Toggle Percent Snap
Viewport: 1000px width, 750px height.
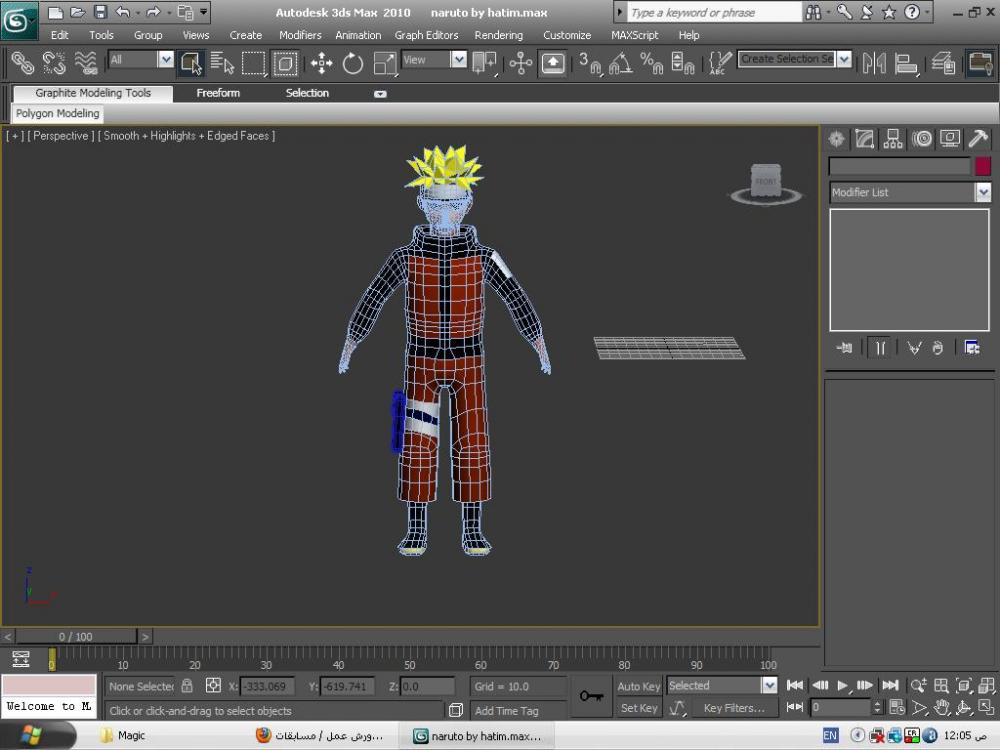coord(652,62)
